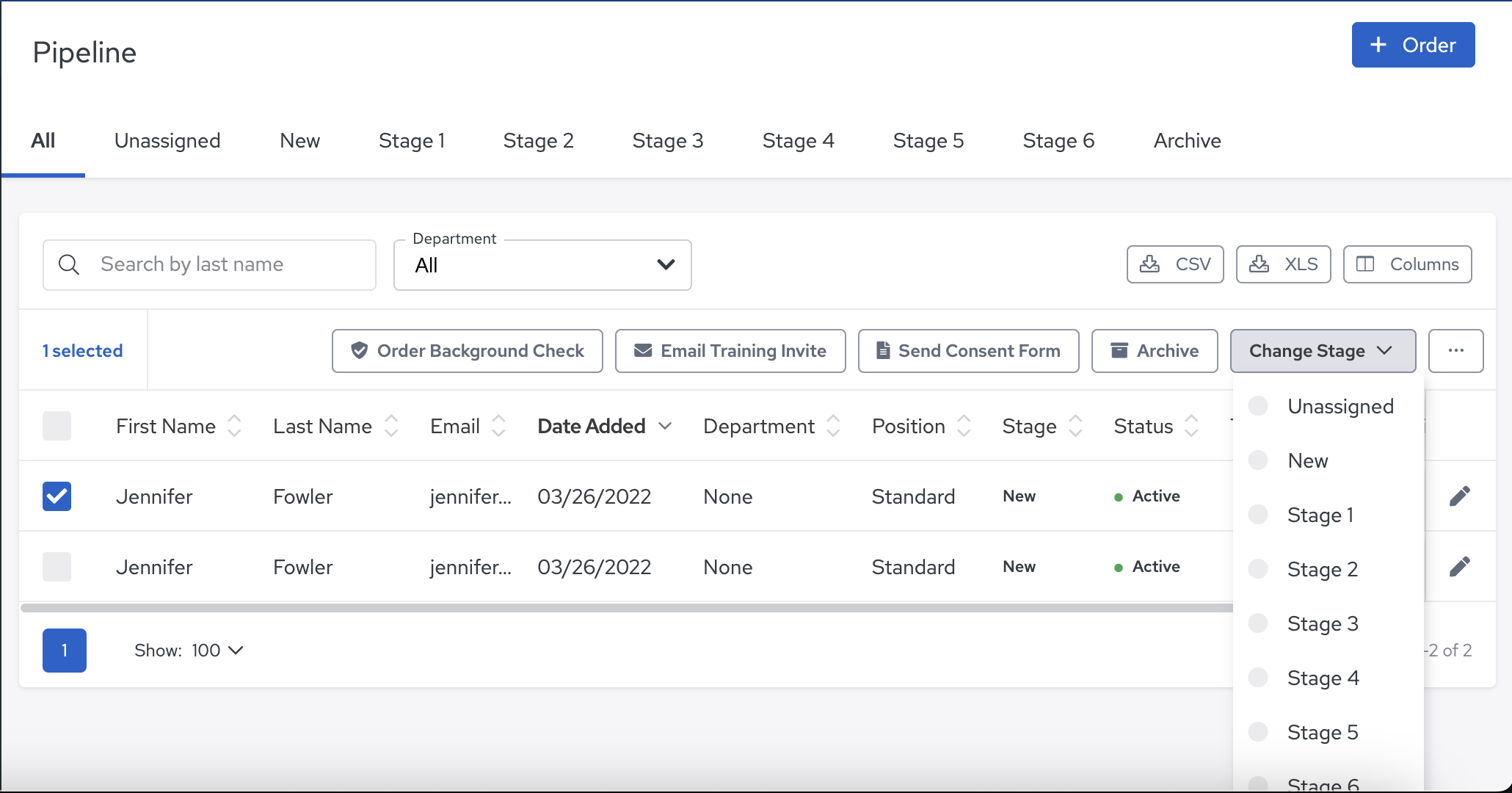Click the 1 selected label
This screenshot has width=1512, height=793.
[x=82, y=351]
